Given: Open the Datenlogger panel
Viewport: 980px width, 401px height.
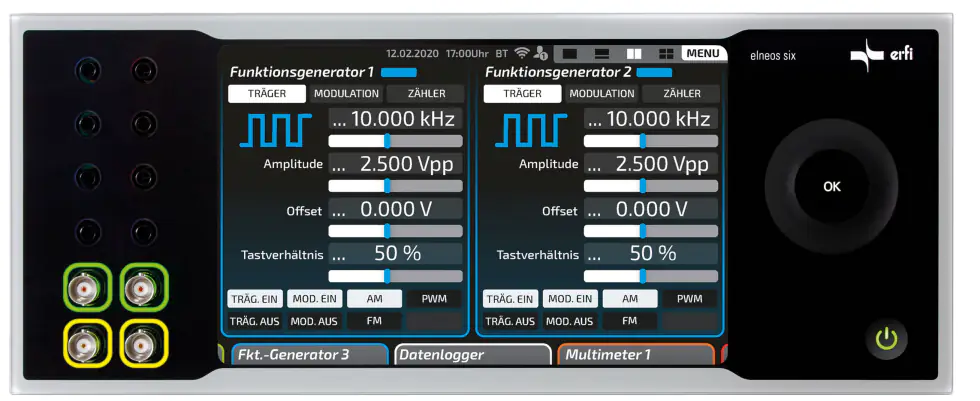Looking at the screenshot, I should pos(472,355).
